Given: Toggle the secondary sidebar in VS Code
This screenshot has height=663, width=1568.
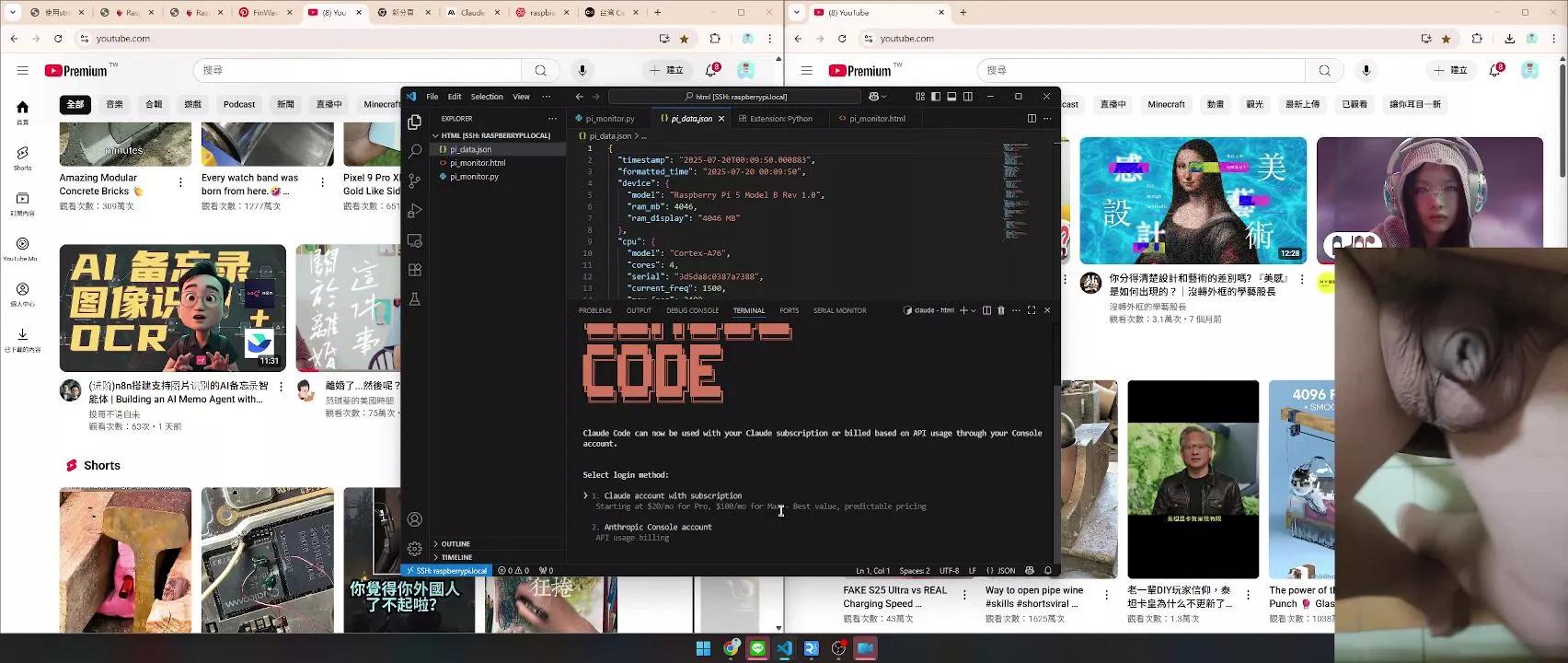Looking at the screenshot, I should click(x=967, y=96).
